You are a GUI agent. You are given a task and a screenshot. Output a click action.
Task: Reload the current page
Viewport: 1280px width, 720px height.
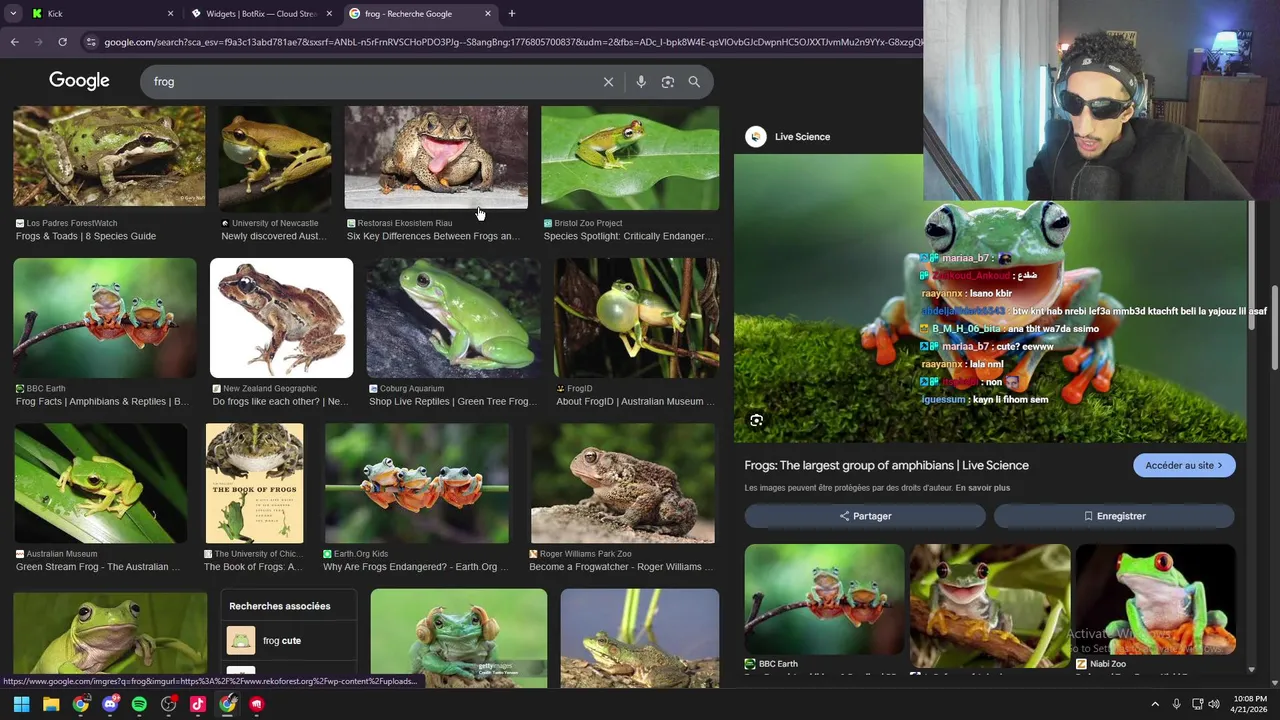click(62, 42)
